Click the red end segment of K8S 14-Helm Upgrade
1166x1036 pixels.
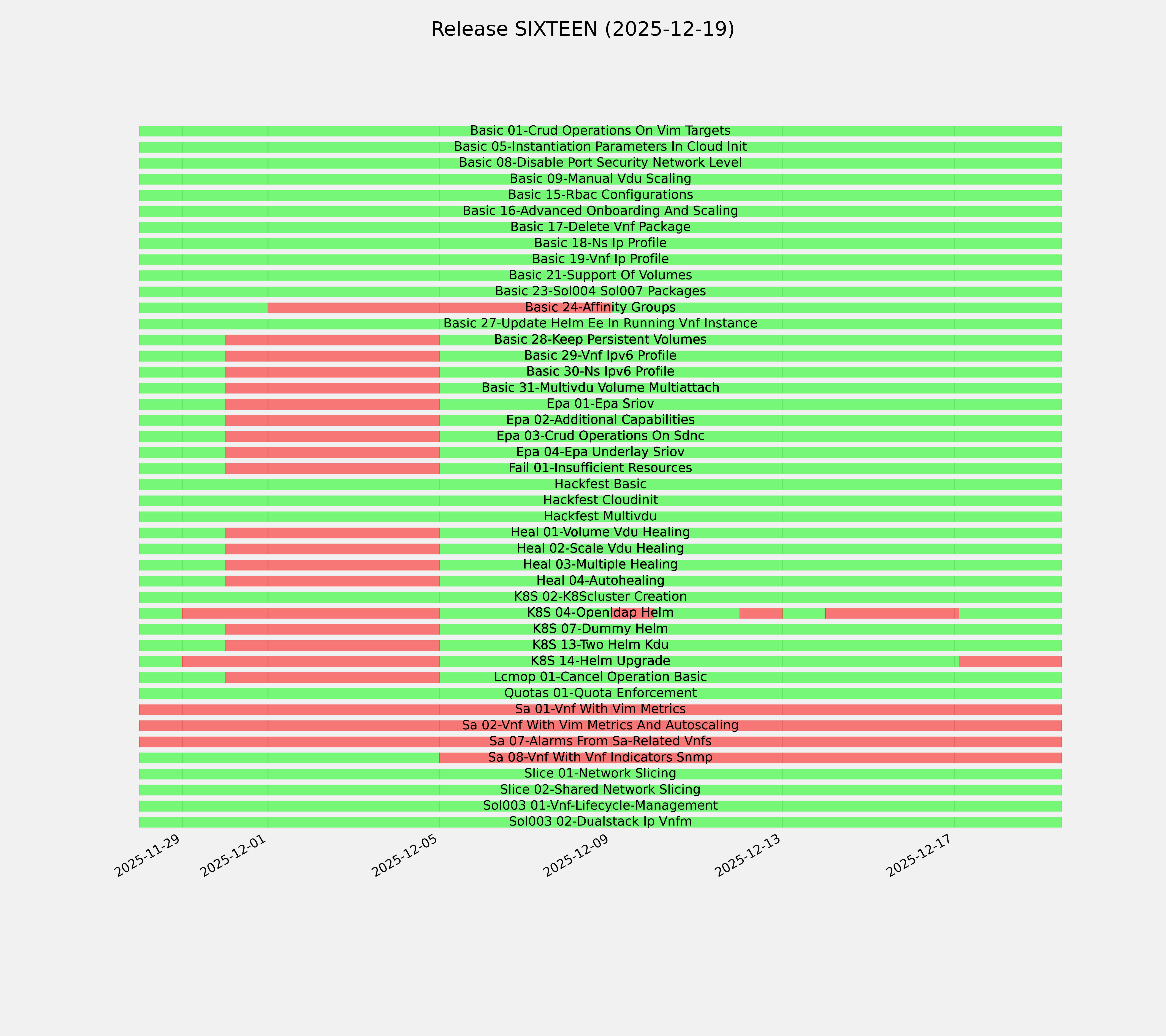pos(1010,661)
